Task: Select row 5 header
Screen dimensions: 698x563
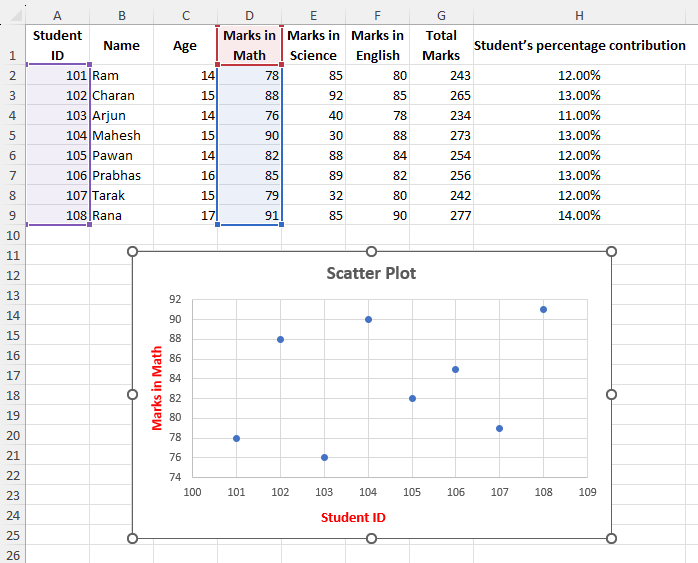Action: tap(12, 135)
